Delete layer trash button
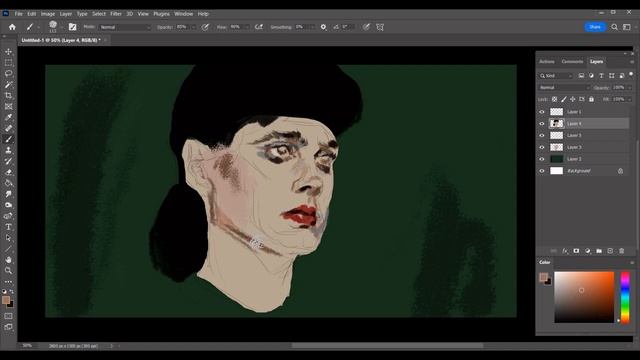The width and height of the screenshot is (640, 360). (621, 251)
